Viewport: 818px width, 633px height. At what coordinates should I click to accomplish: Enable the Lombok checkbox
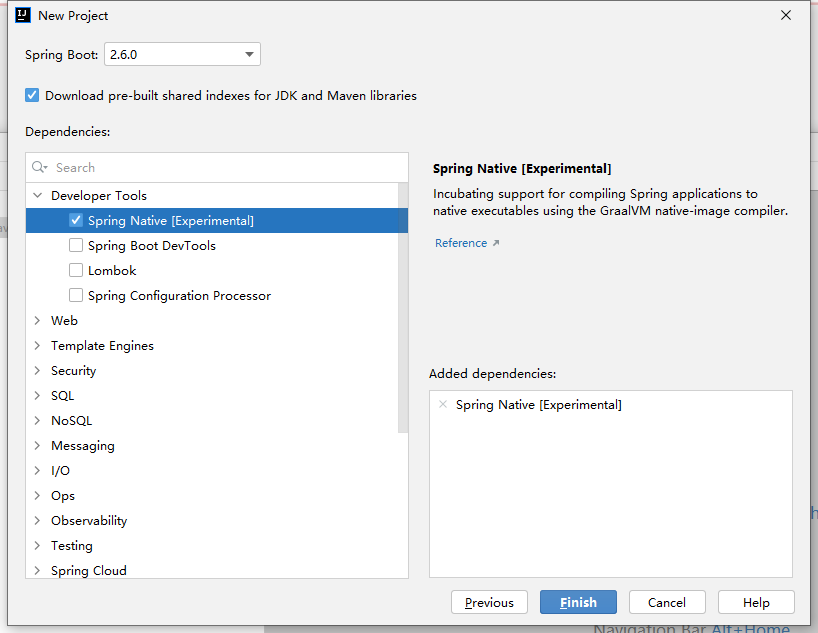[x=76, y=270]
